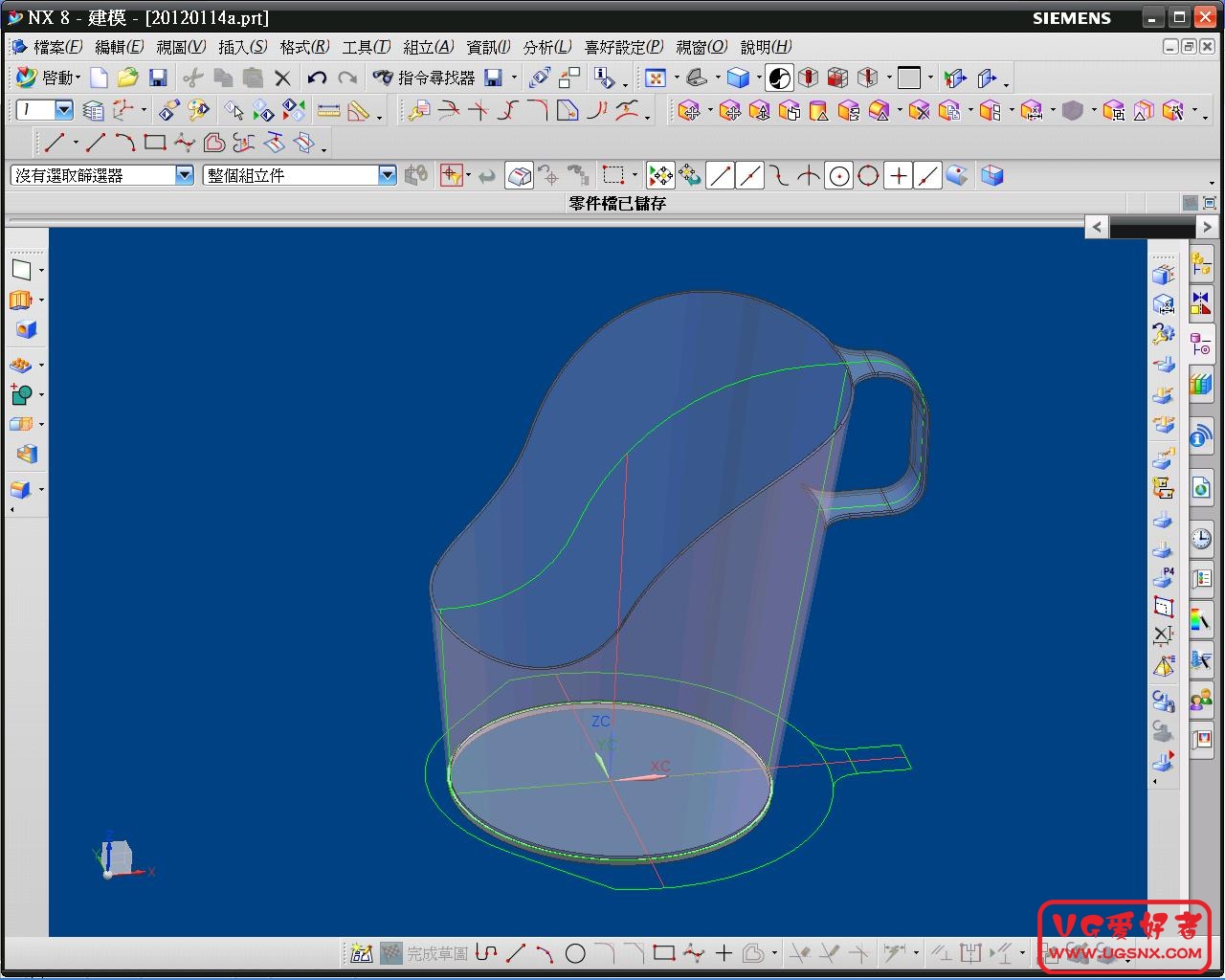Click the WCS orientation icon
Image resolution: width=1225 pixels, height=980 pixels.
pyautogui.click(x=123, y=111)
